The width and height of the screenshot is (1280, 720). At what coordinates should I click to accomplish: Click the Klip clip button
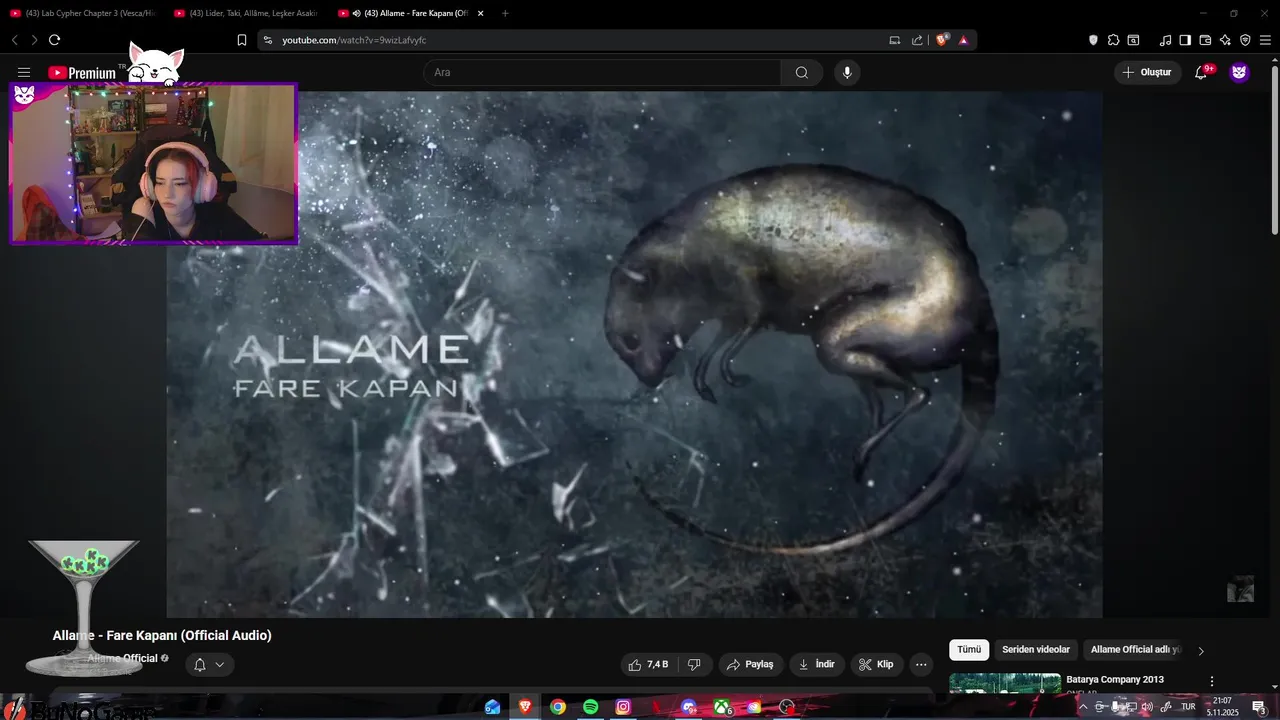[877, 664]
